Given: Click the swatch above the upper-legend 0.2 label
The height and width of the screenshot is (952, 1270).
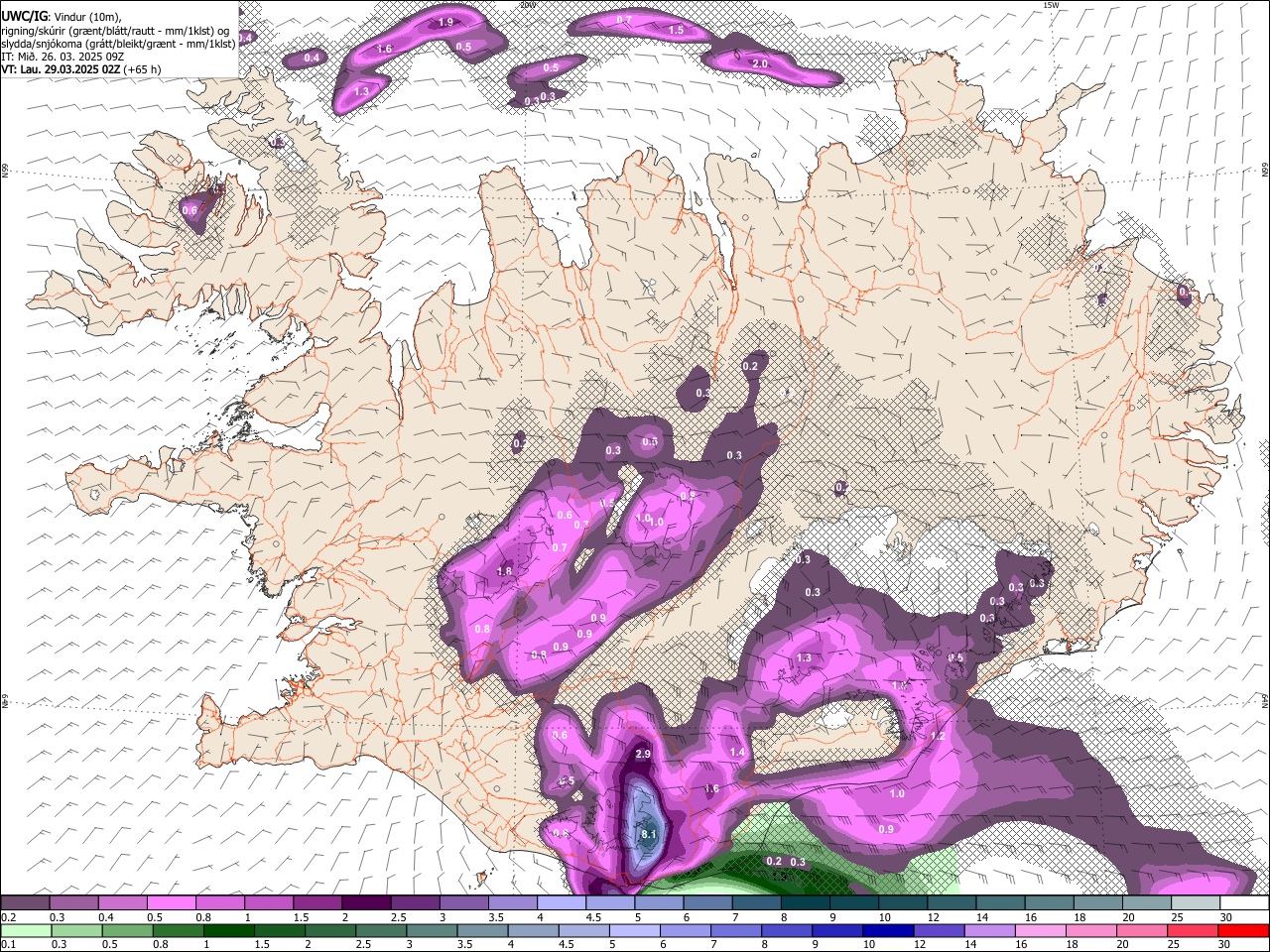Looking at the screenshot, I should click(x=25, y=903).
